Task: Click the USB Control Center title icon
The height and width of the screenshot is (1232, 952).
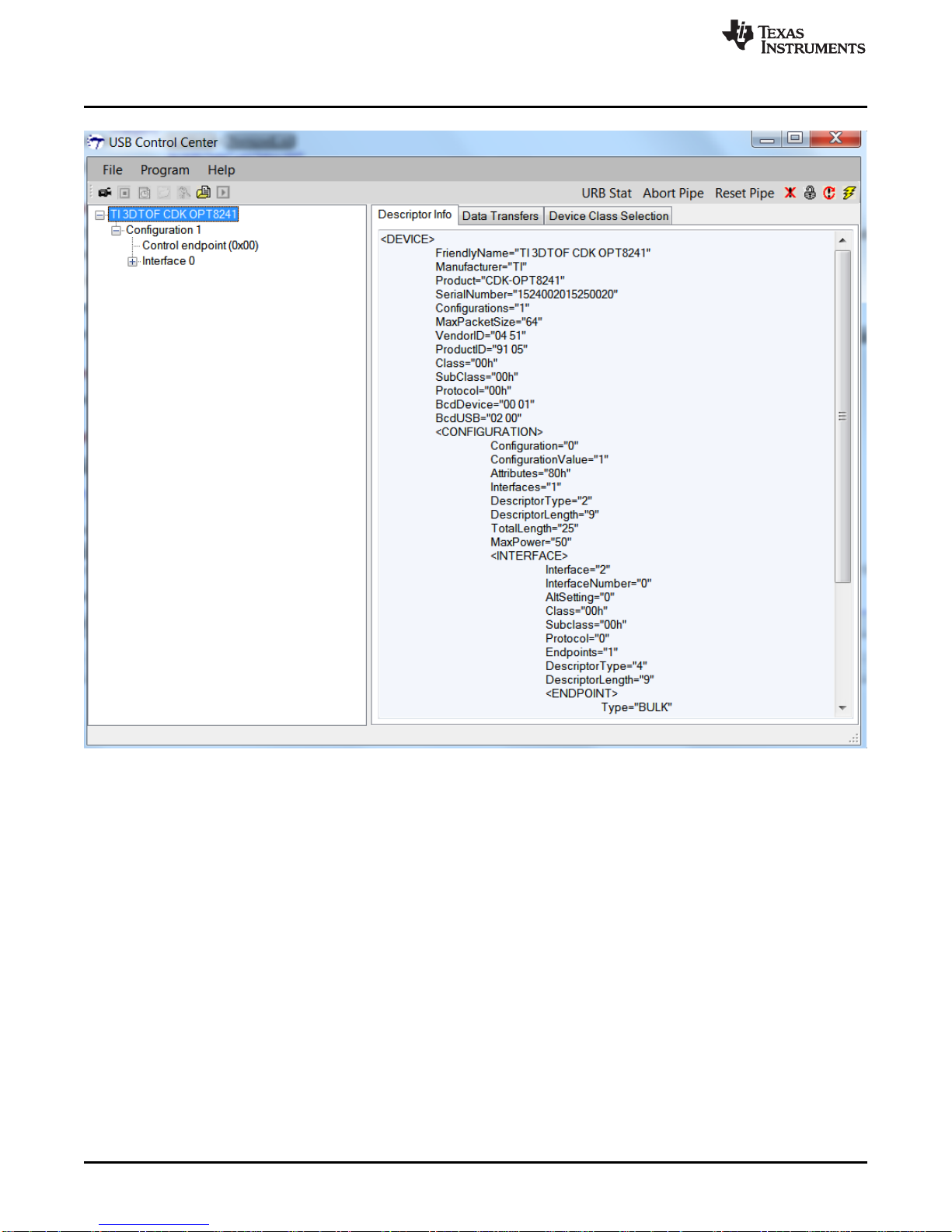Action: pos(96,142)
